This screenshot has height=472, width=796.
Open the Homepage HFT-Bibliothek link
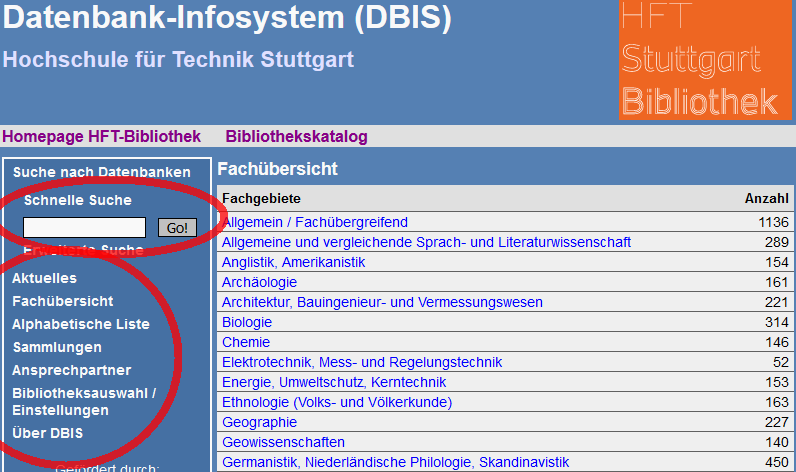pyautogui.click(x=101, y=137)
